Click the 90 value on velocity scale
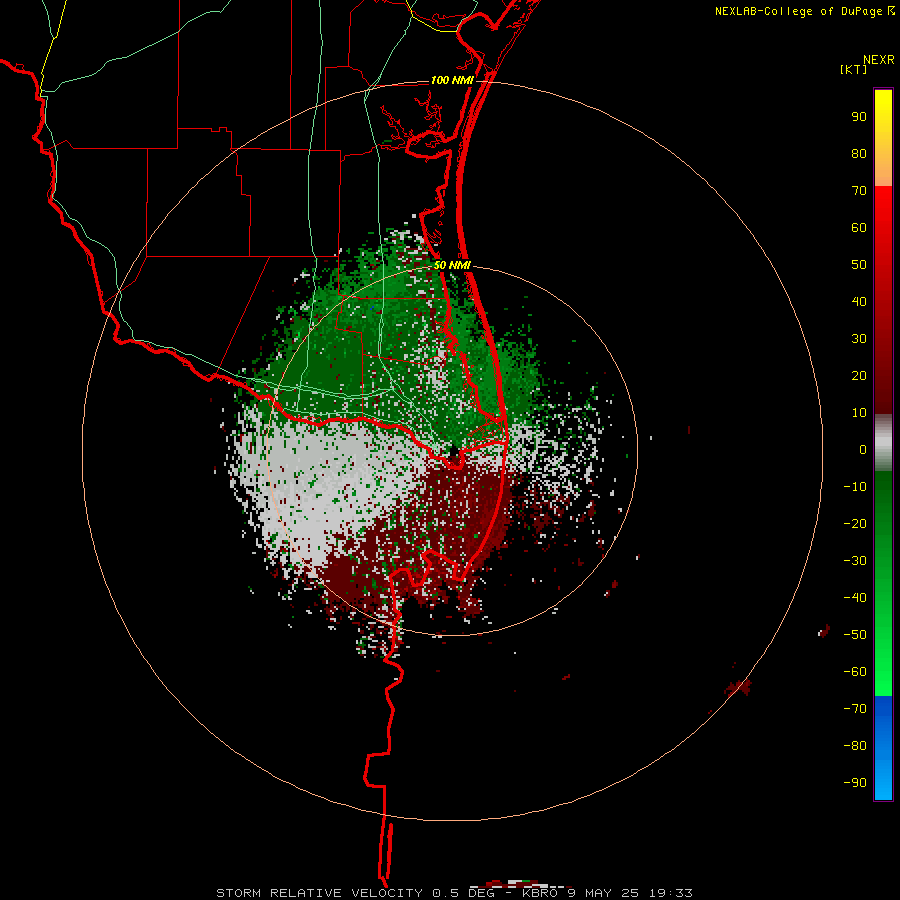900x900 pixels. [859, 117]
